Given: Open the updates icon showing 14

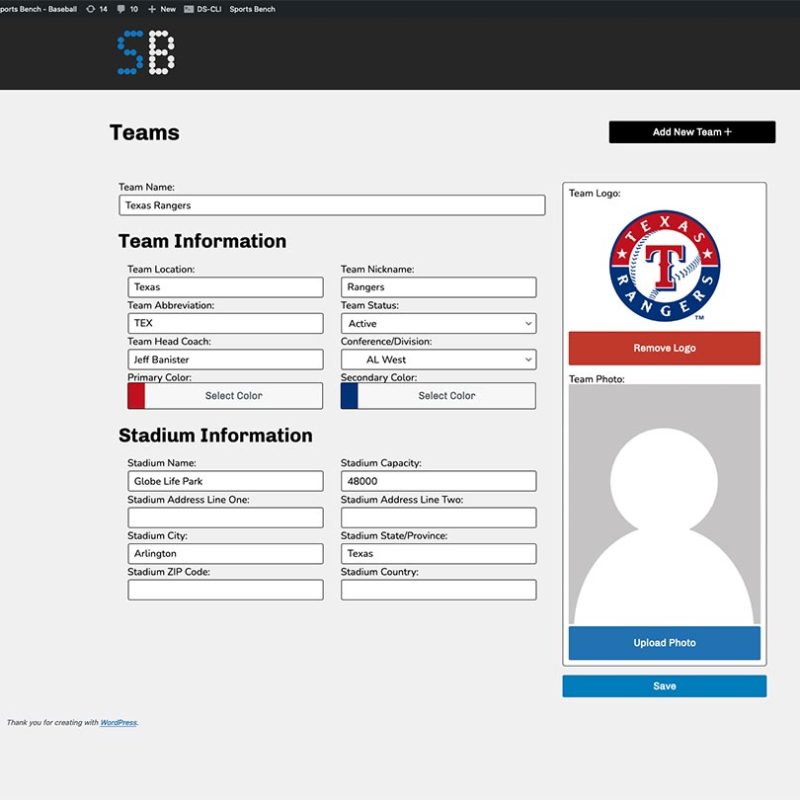Looking at the screenshot, I should (x=96, y=9).
